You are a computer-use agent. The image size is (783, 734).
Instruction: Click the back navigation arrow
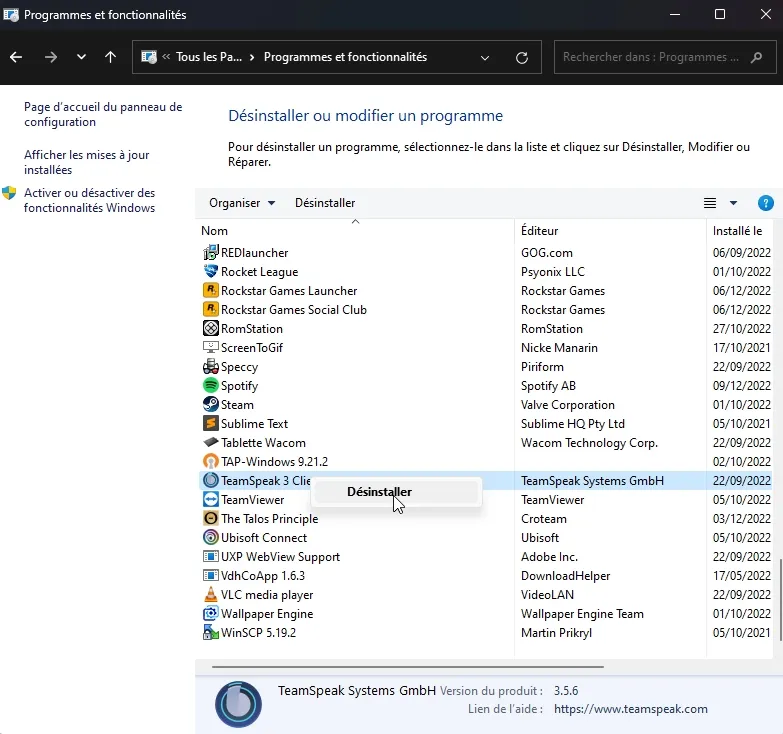click(16, 58)
